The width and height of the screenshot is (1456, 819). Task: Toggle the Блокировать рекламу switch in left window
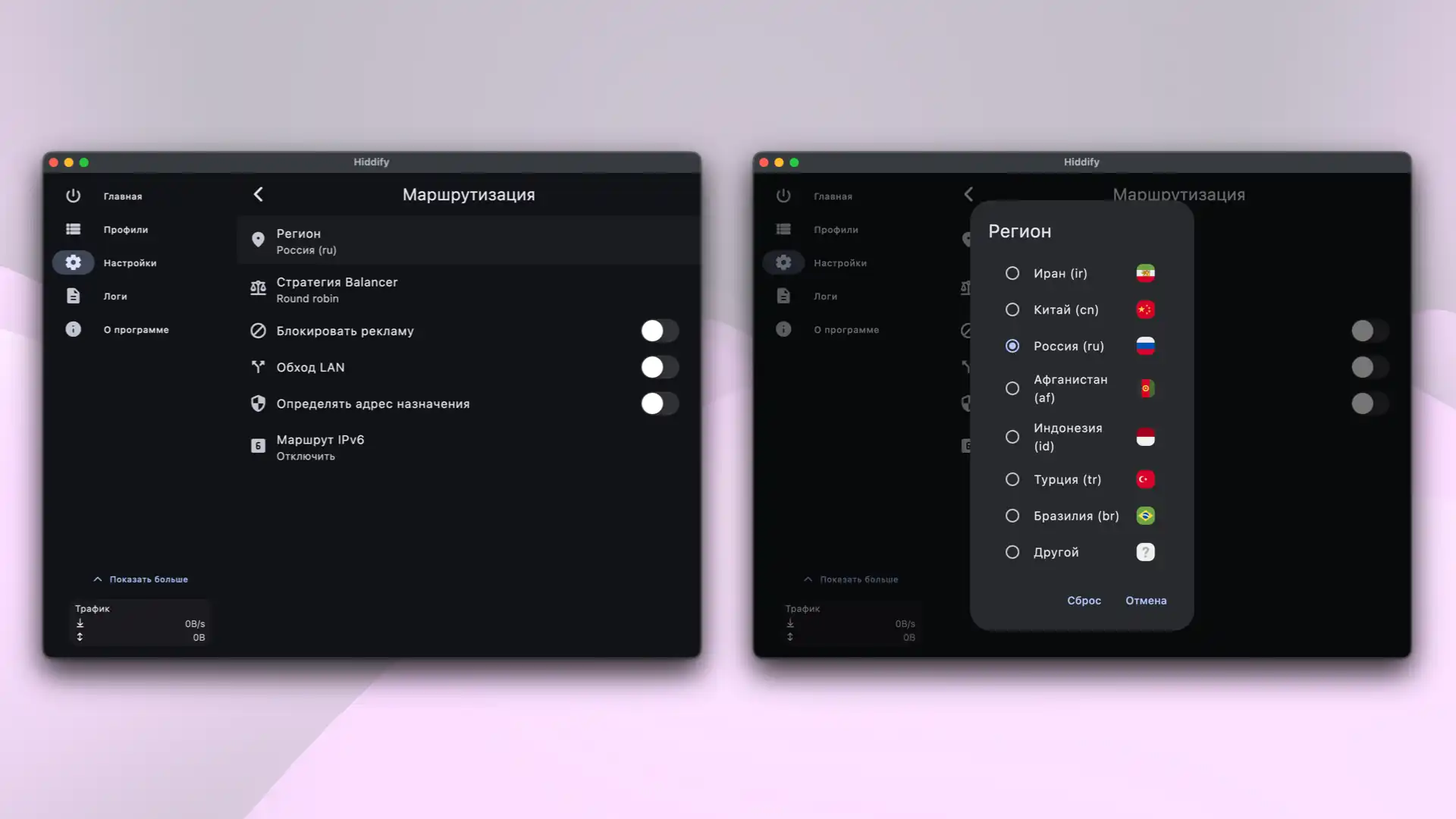(x=659, y=331)
